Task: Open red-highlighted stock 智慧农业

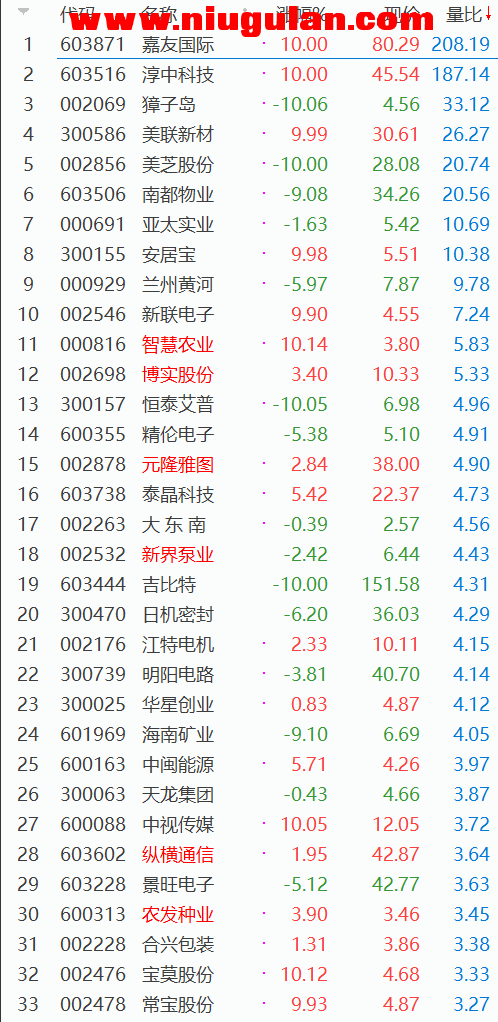Action: pyautogui.click(x=178, y=345)
